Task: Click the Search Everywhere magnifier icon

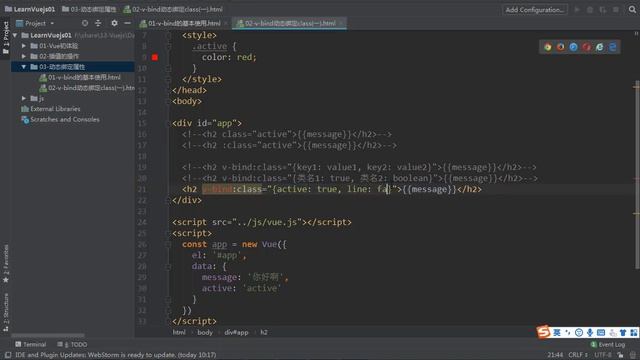Action: pos(632,9)
